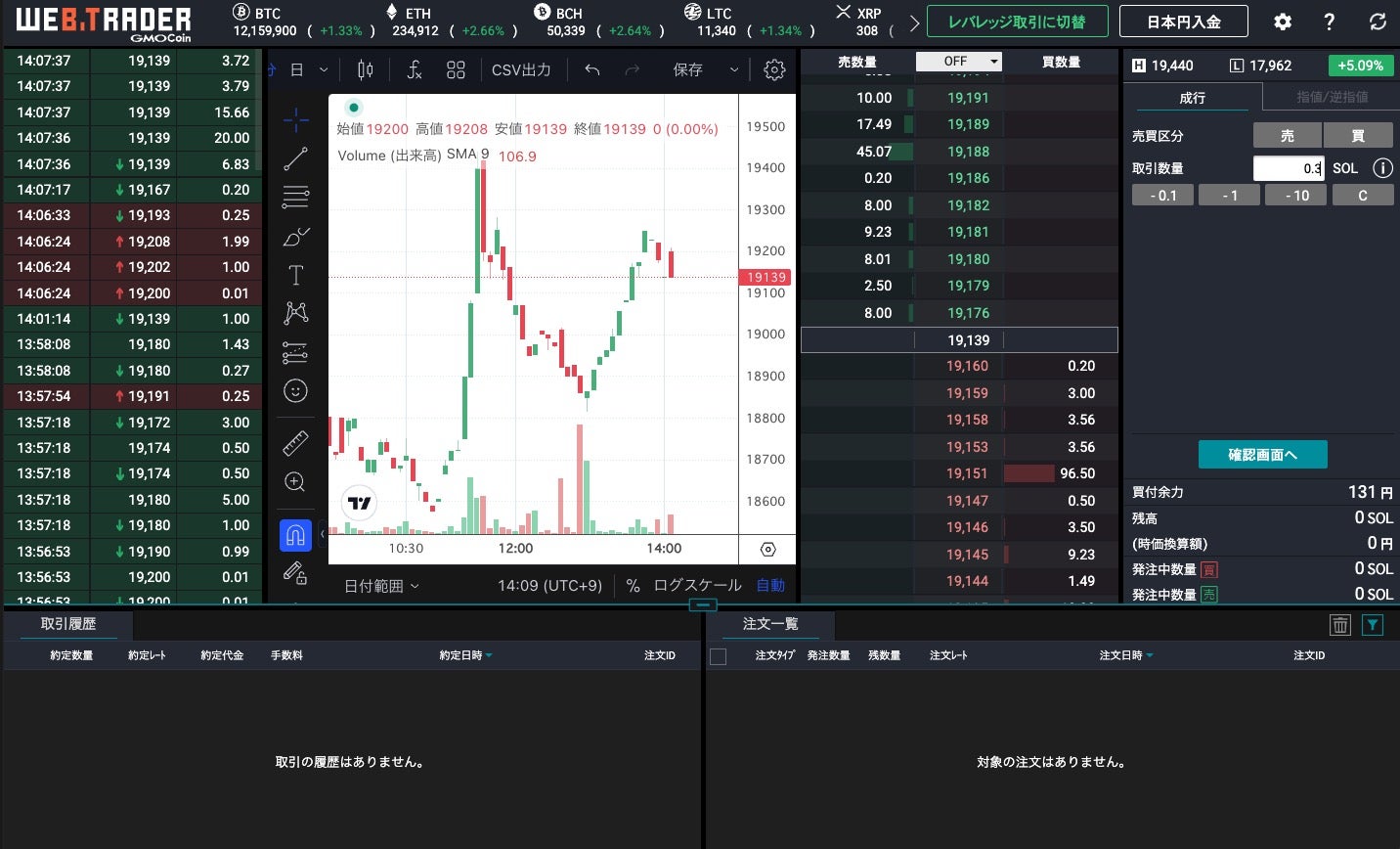
Task: Select the text annotation tool
Action: click(295, 276)
